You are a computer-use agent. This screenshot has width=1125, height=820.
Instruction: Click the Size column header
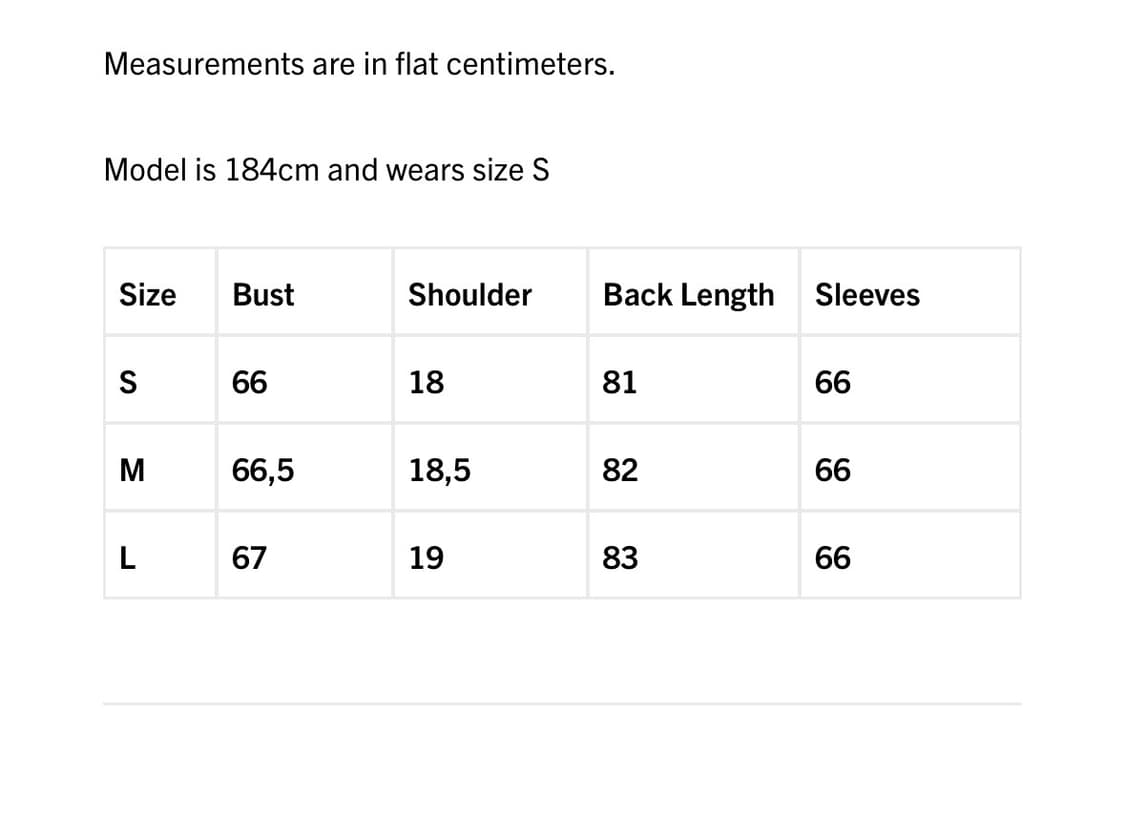click(147, 295)
